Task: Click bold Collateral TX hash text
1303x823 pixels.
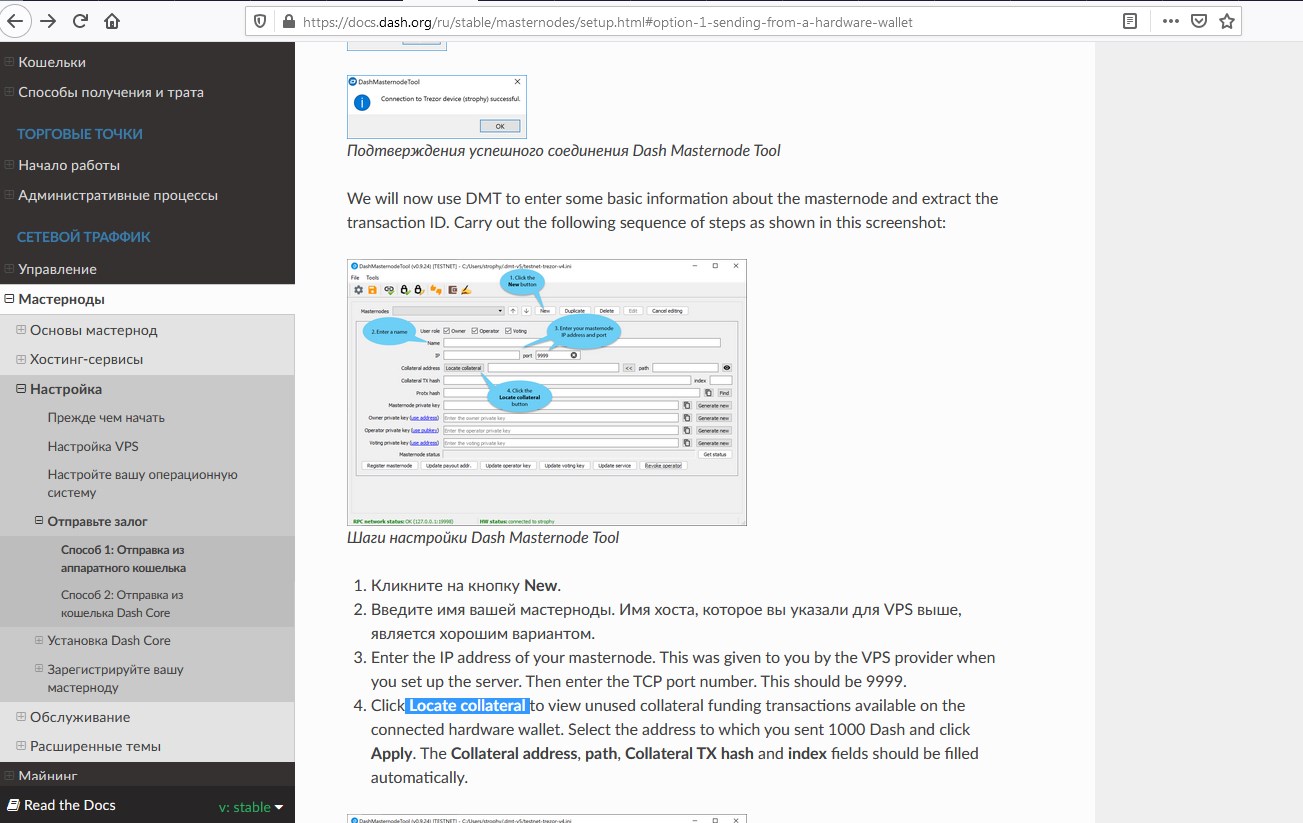Action: (x=689, y=754)
